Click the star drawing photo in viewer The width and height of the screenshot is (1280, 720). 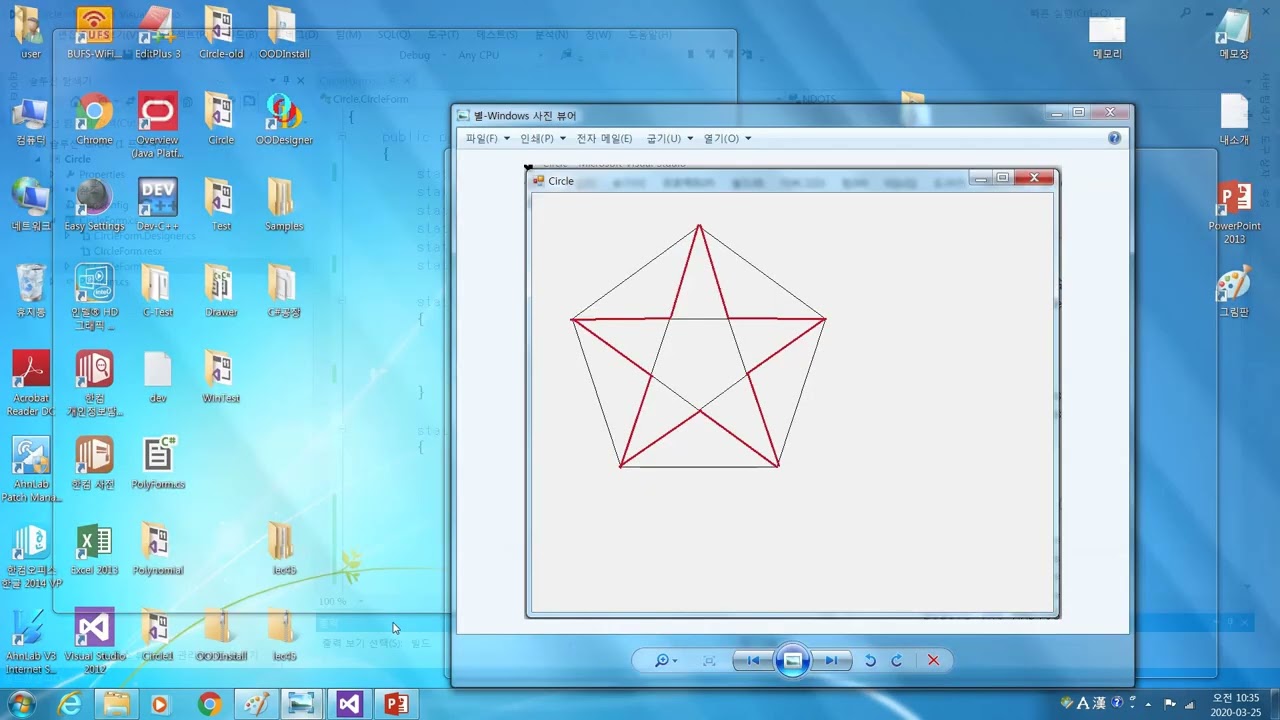pyautogui.click(x=792, y=392)
